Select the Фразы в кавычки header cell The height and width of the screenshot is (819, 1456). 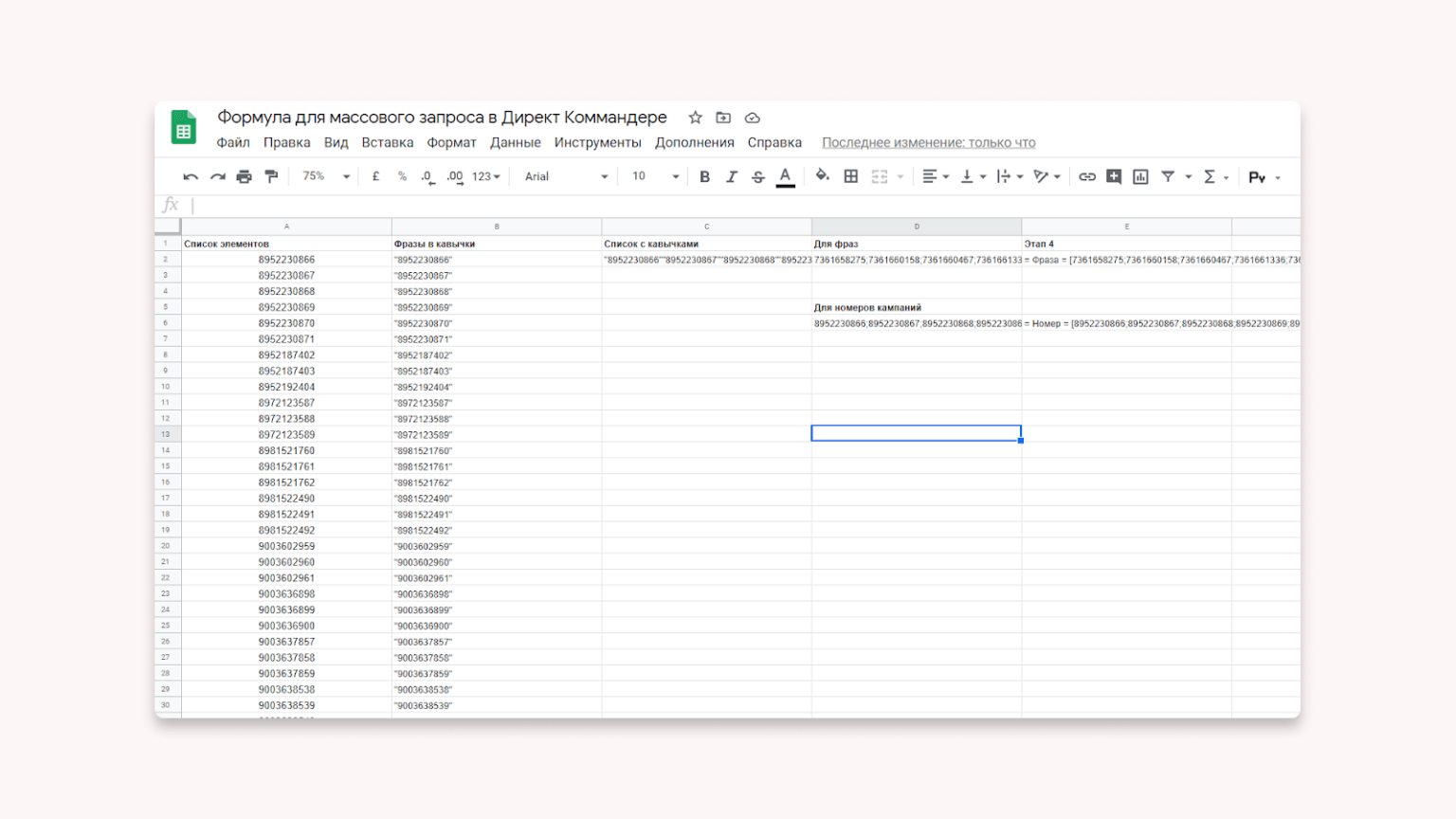point(497,244)
